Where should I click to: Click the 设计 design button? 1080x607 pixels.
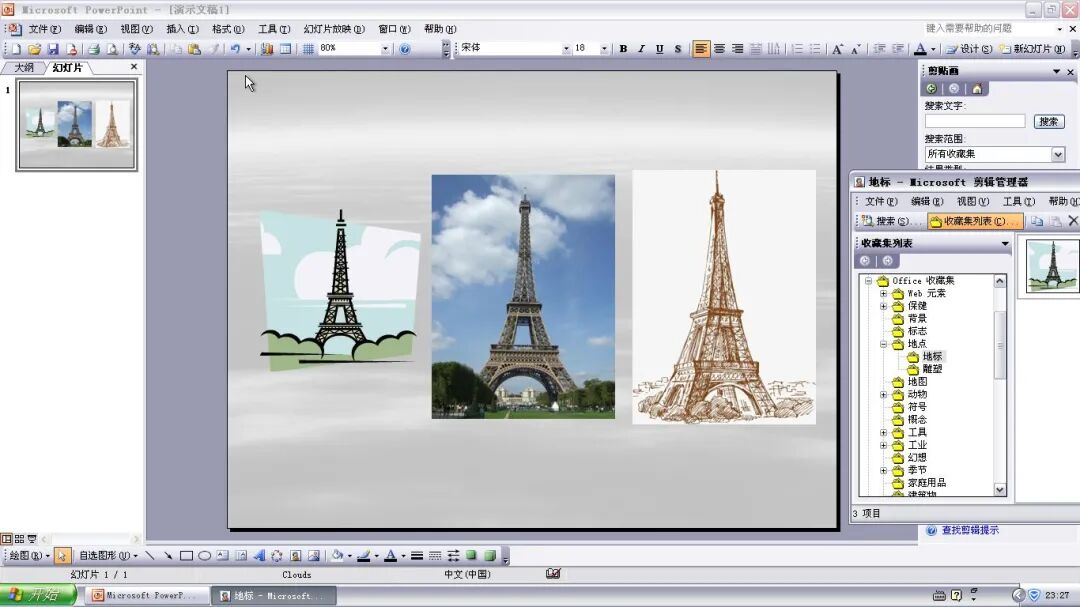969,49
